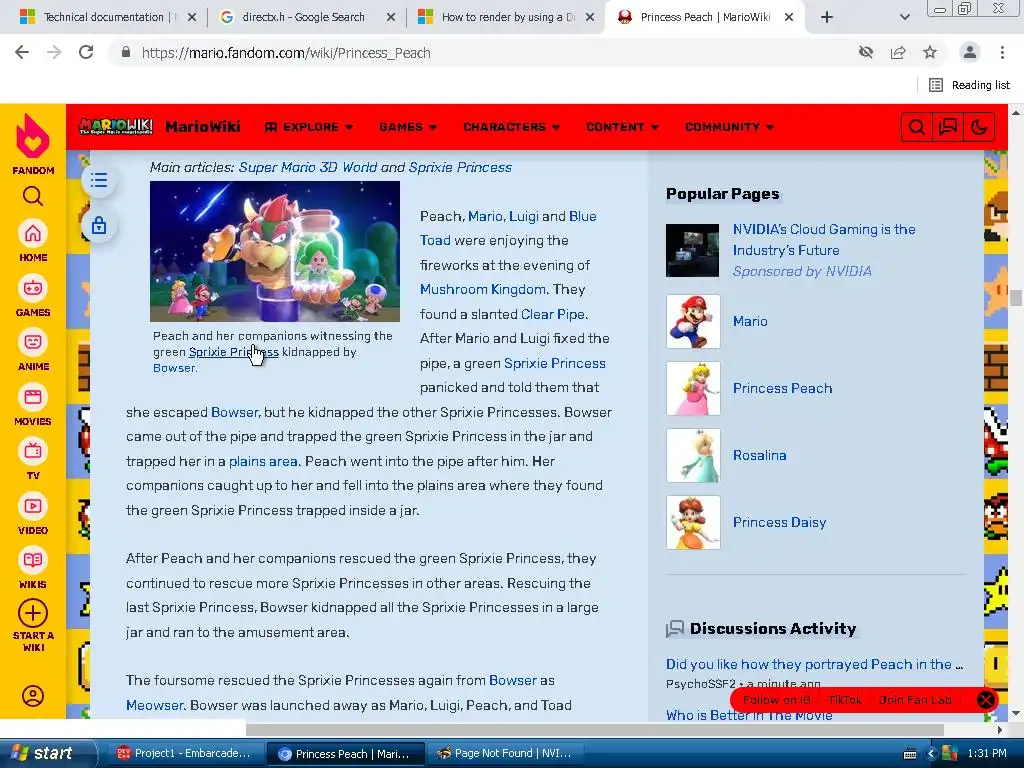Click the page lock icon button
Image resolution: width=1024 pixels, height=768 pixels.
99,225
